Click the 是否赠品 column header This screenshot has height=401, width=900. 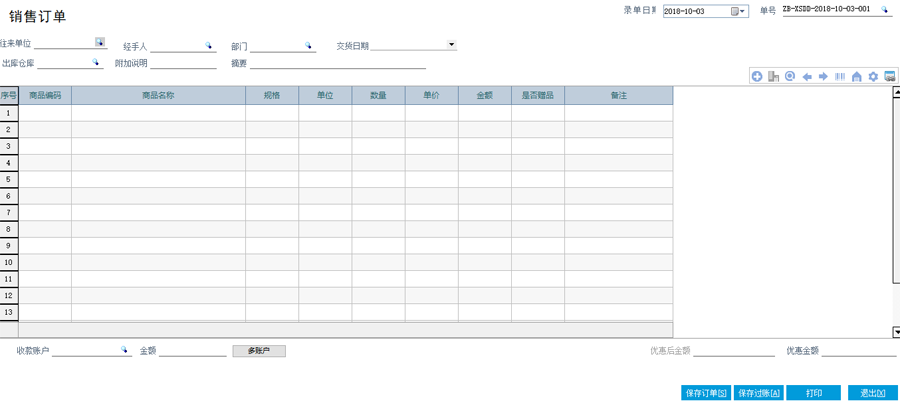click(538, 96)
